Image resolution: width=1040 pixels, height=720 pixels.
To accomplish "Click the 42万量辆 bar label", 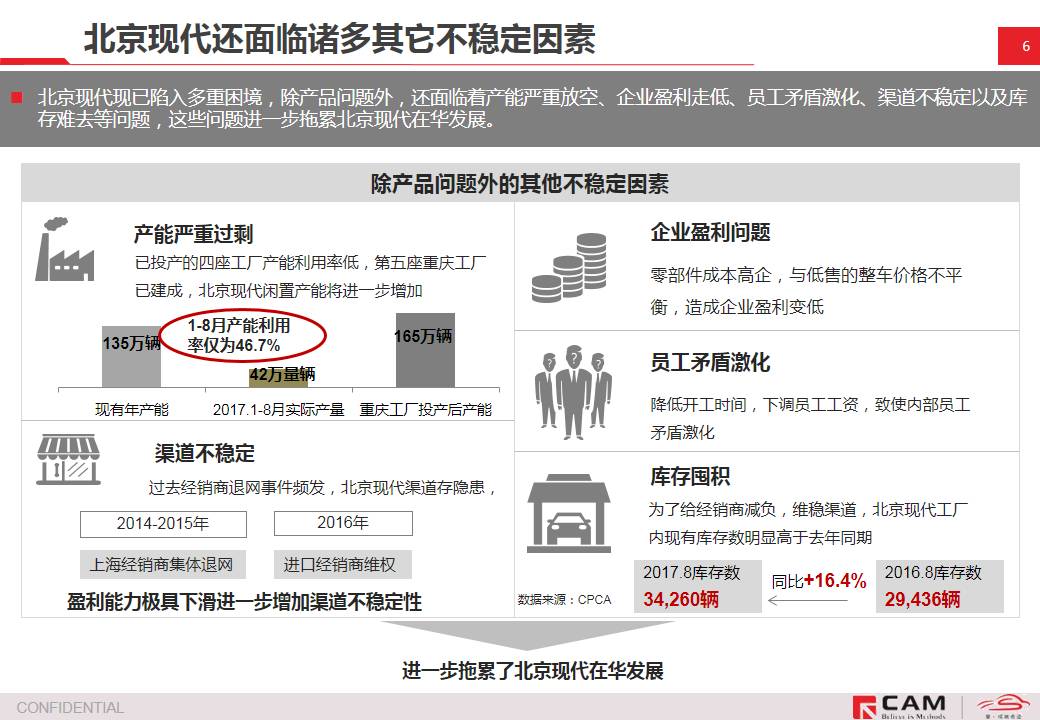I will coord(282,375).
